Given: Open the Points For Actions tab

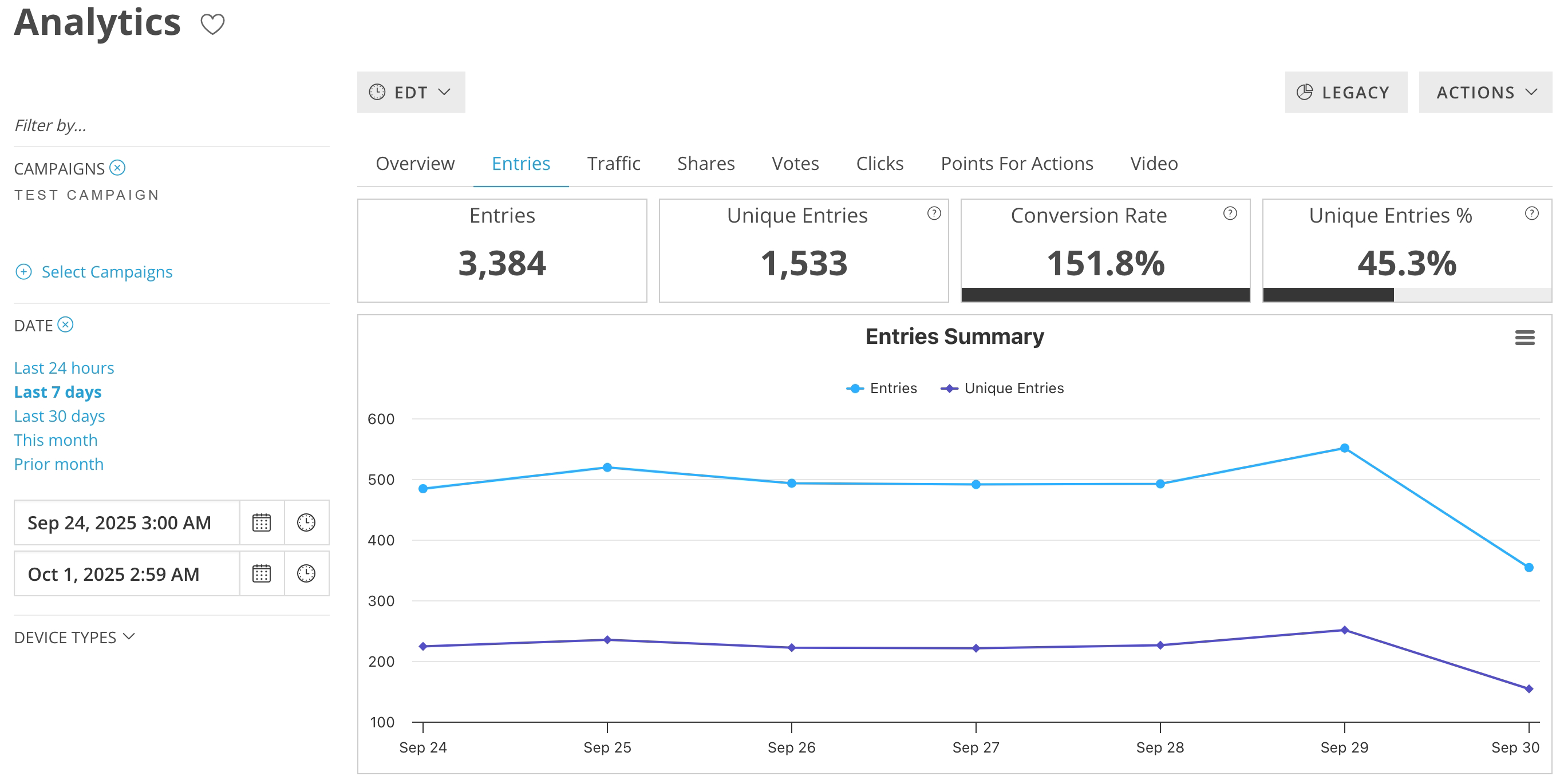Looking at the screenshot, I should point(1016,163).
